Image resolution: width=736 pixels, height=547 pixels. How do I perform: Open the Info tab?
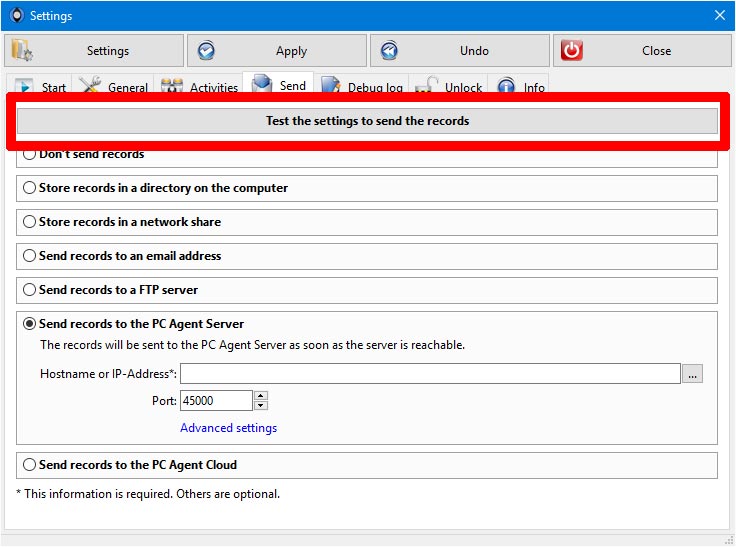point(522,86)
